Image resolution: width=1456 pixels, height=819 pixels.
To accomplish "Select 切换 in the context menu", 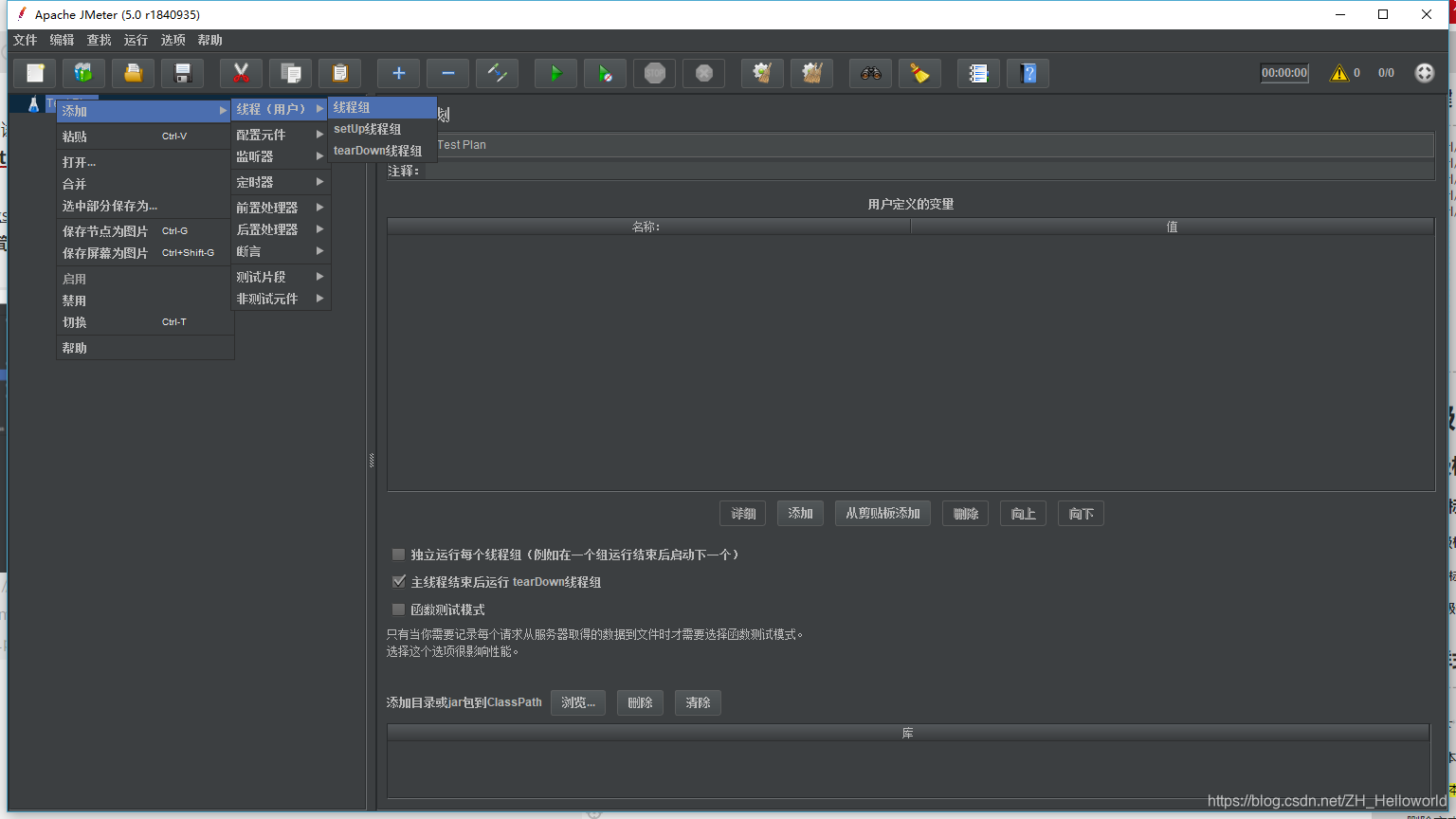I will (145, 322).
